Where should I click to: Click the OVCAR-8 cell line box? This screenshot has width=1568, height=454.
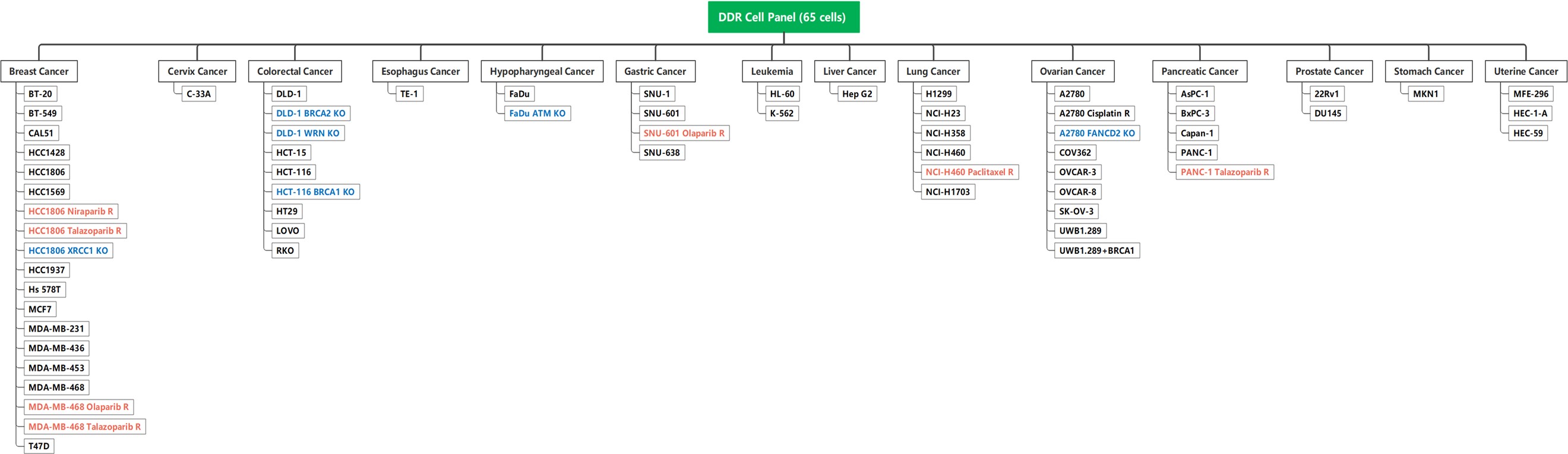click(1077, 192)
